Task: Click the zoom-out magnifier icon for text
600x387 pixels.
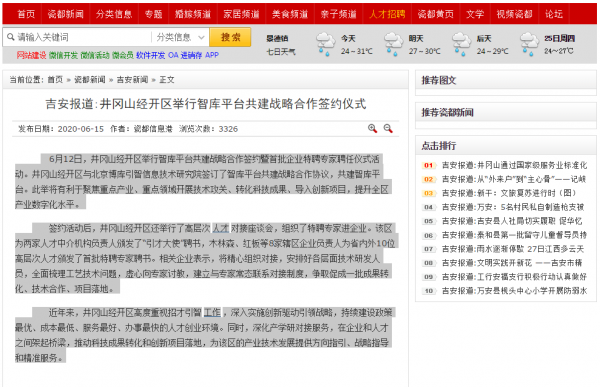Action: pos(388,129)
